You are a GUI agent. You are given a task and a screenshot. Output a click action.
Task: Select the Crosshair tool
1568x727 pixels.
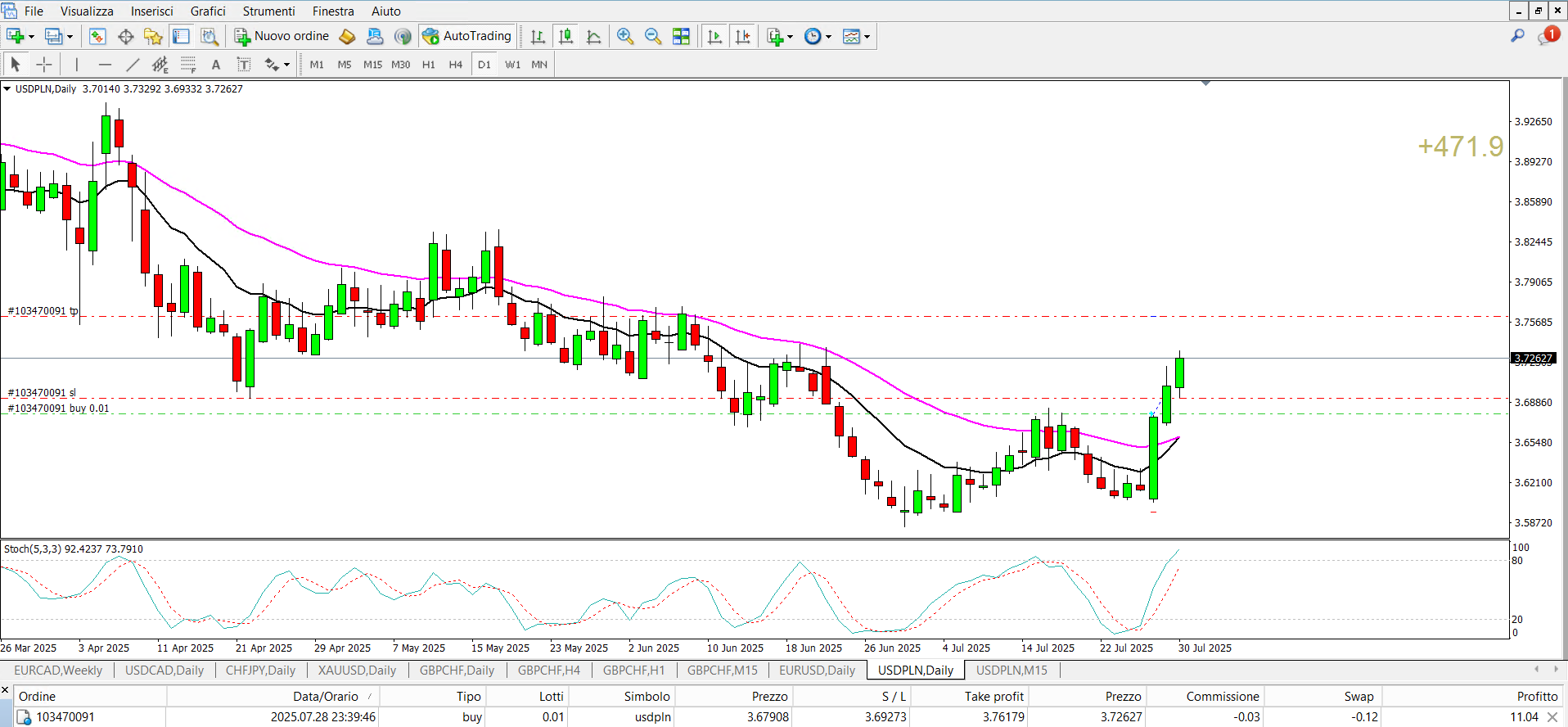coord(44,64)
